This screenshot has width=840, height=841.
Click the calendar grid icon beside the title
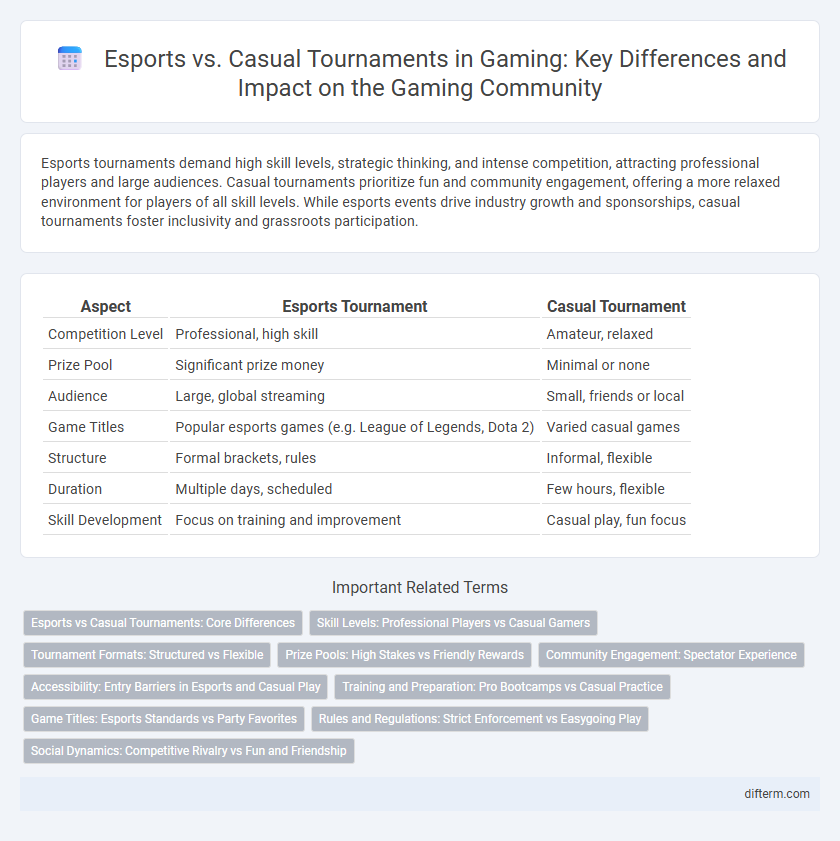69,58
